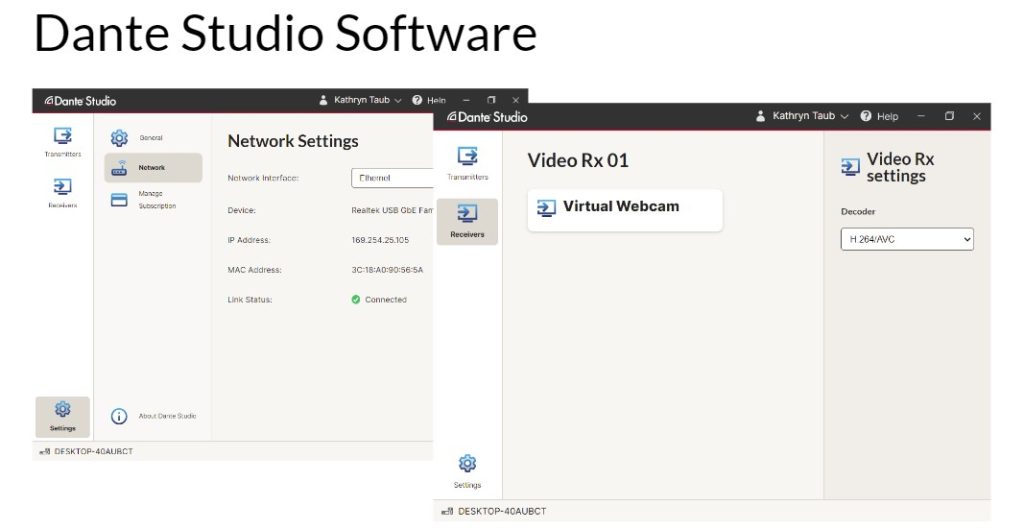The width and height of the screenshot is (1024, 530).
Task: Select the General settings gear icon
Action: (x=119, y=138)
